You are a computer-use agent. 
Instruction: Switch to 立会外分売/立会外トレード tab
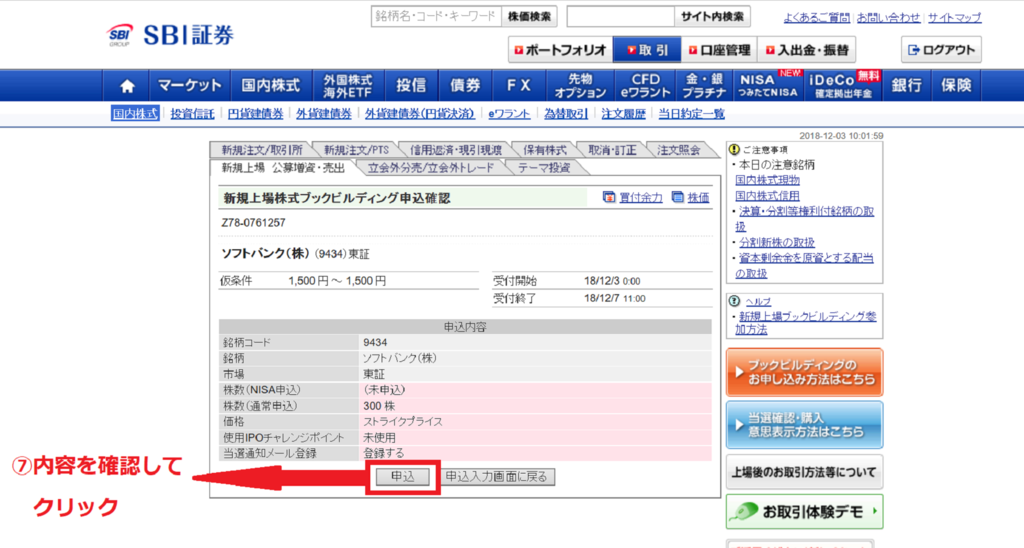pos(431,167)
